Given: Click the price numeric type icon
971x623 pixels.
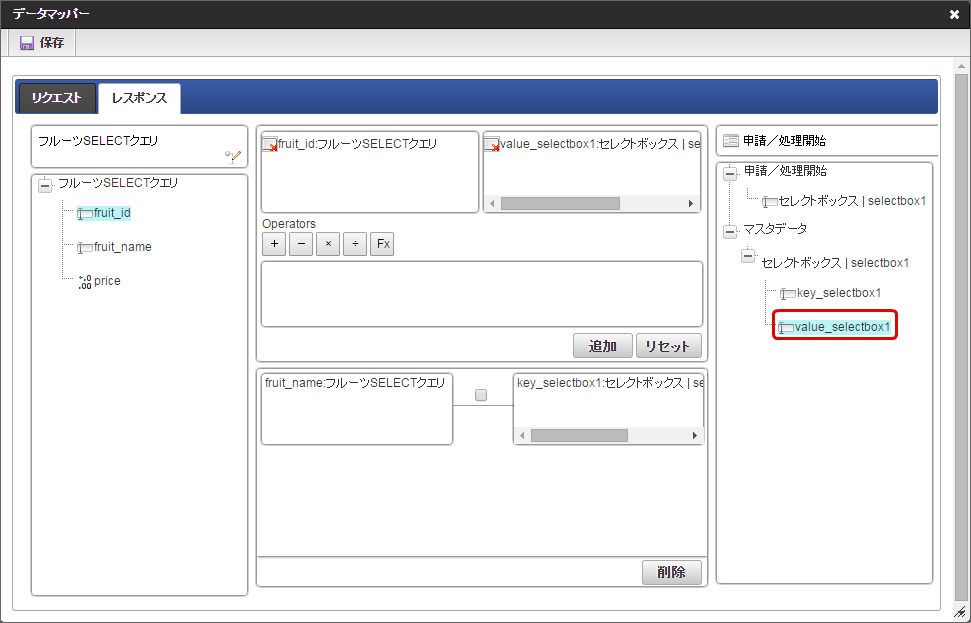Looking at the screenshot, I should tap(85, 282).
